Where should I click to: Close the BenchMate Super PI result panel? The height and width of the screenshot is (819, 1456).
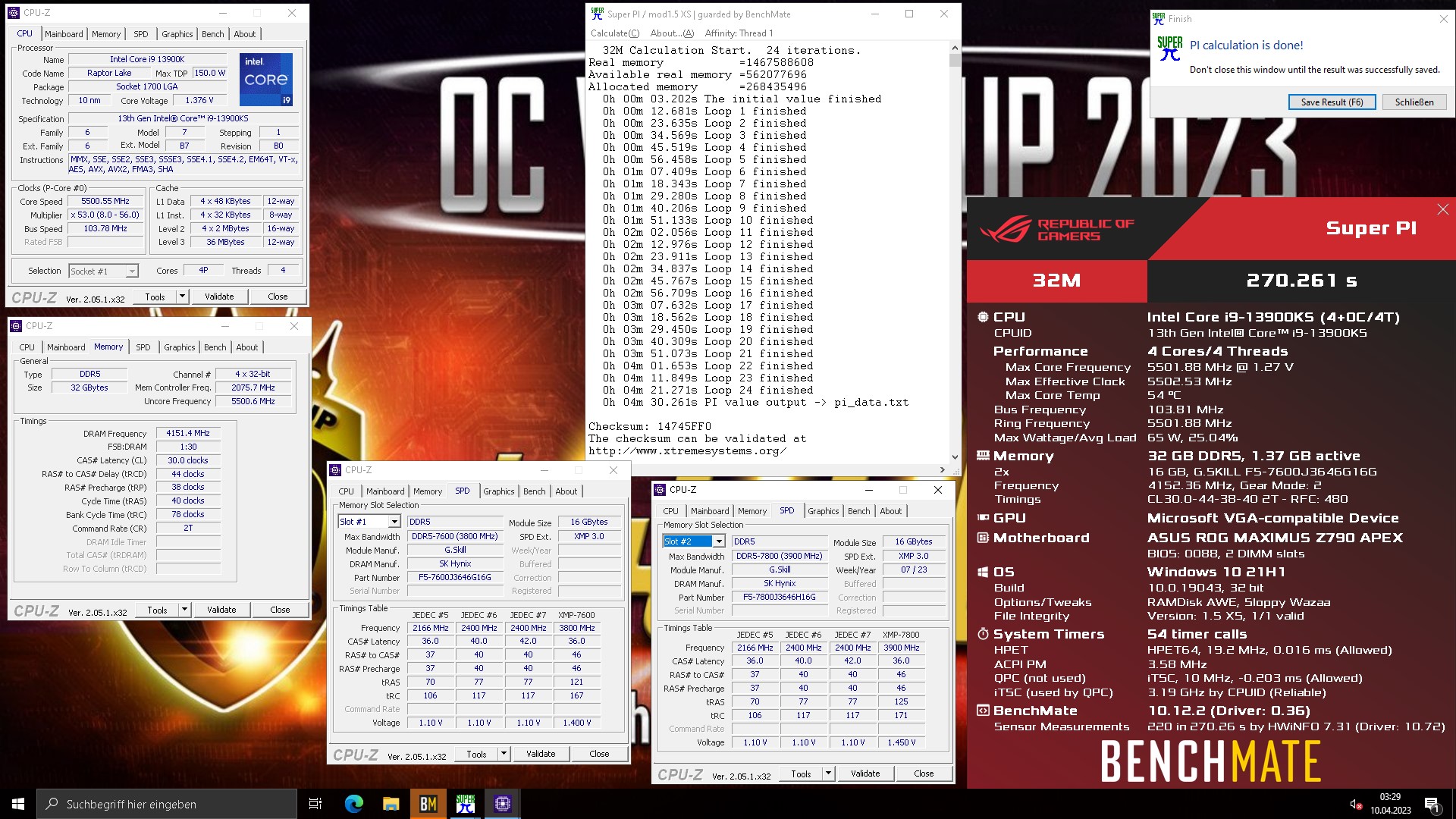point(1442,209)
